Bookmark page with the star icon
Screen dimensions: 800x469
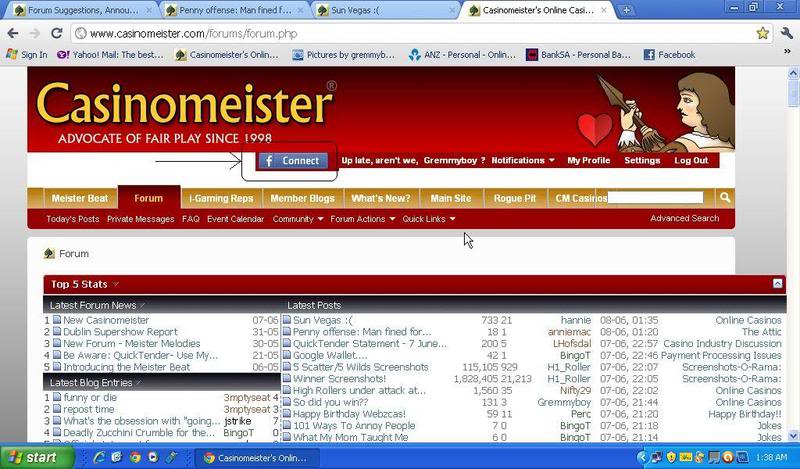762,34
